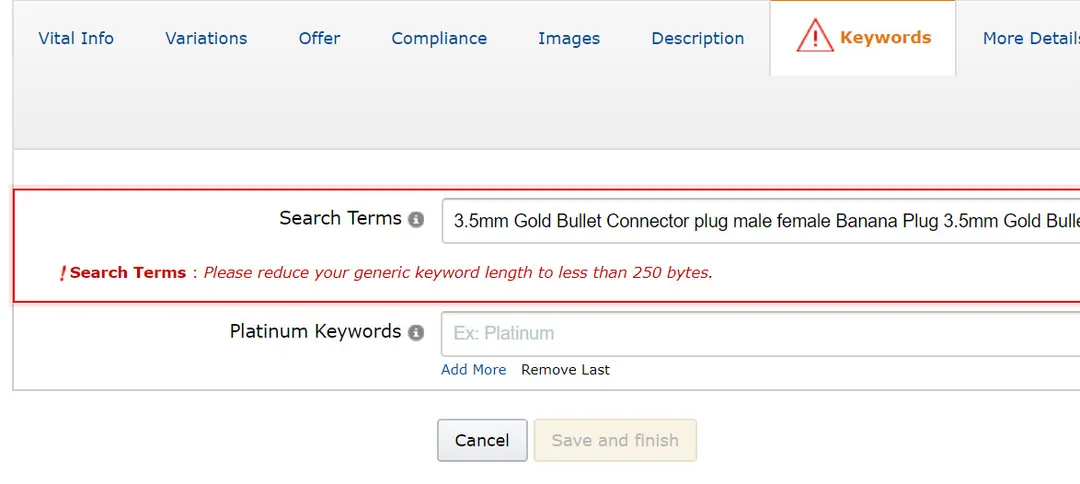Open the Vital Info tab

76,38
